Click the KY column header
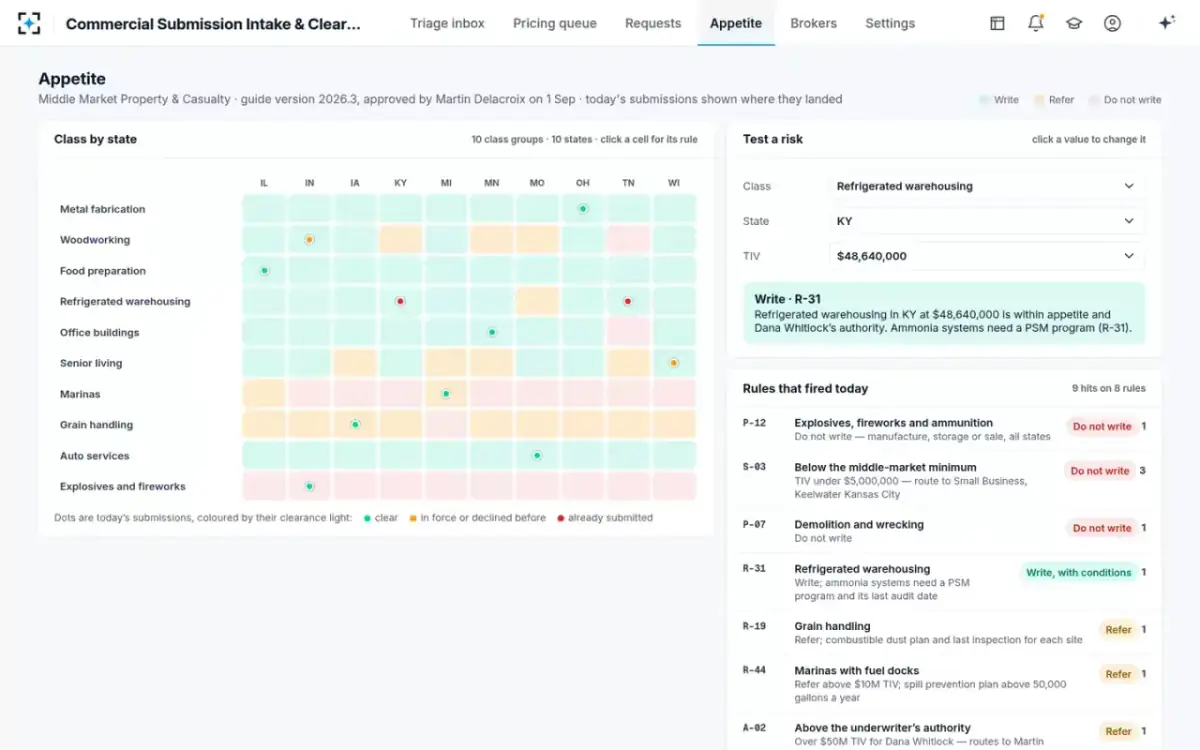 (x=400, y=183)
